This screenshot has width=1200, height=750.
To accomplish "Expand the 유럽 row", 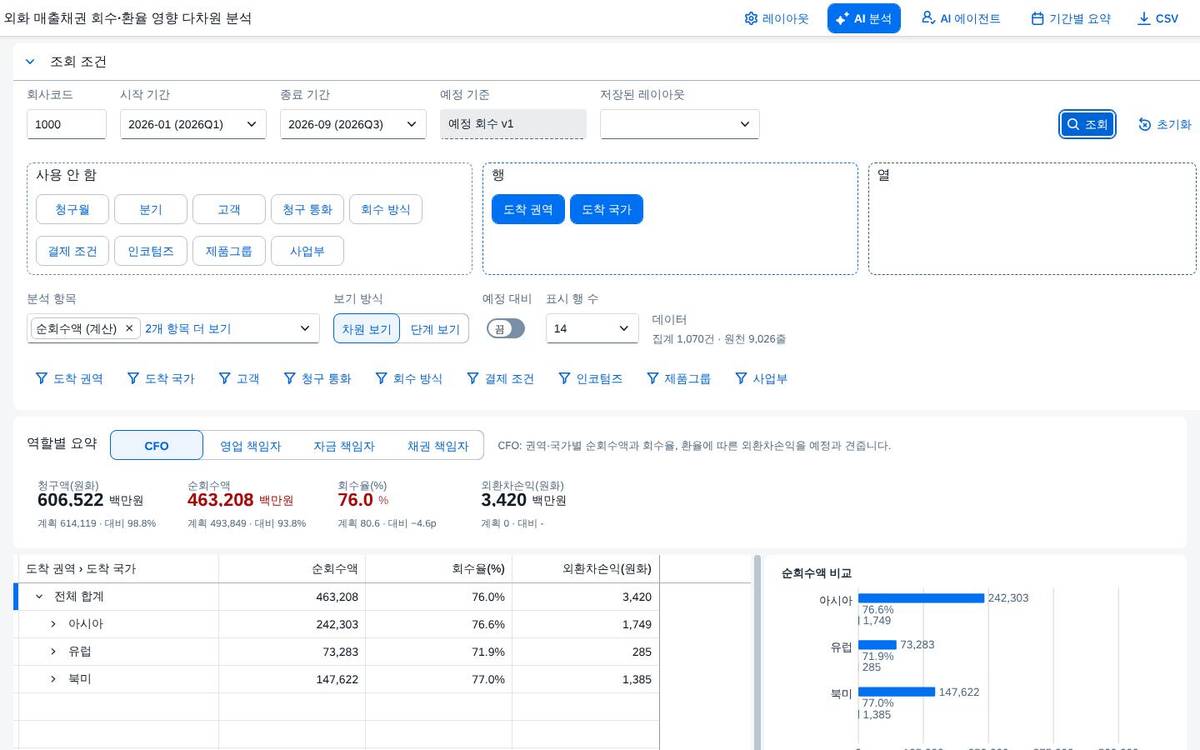I will tap(53, 652).
